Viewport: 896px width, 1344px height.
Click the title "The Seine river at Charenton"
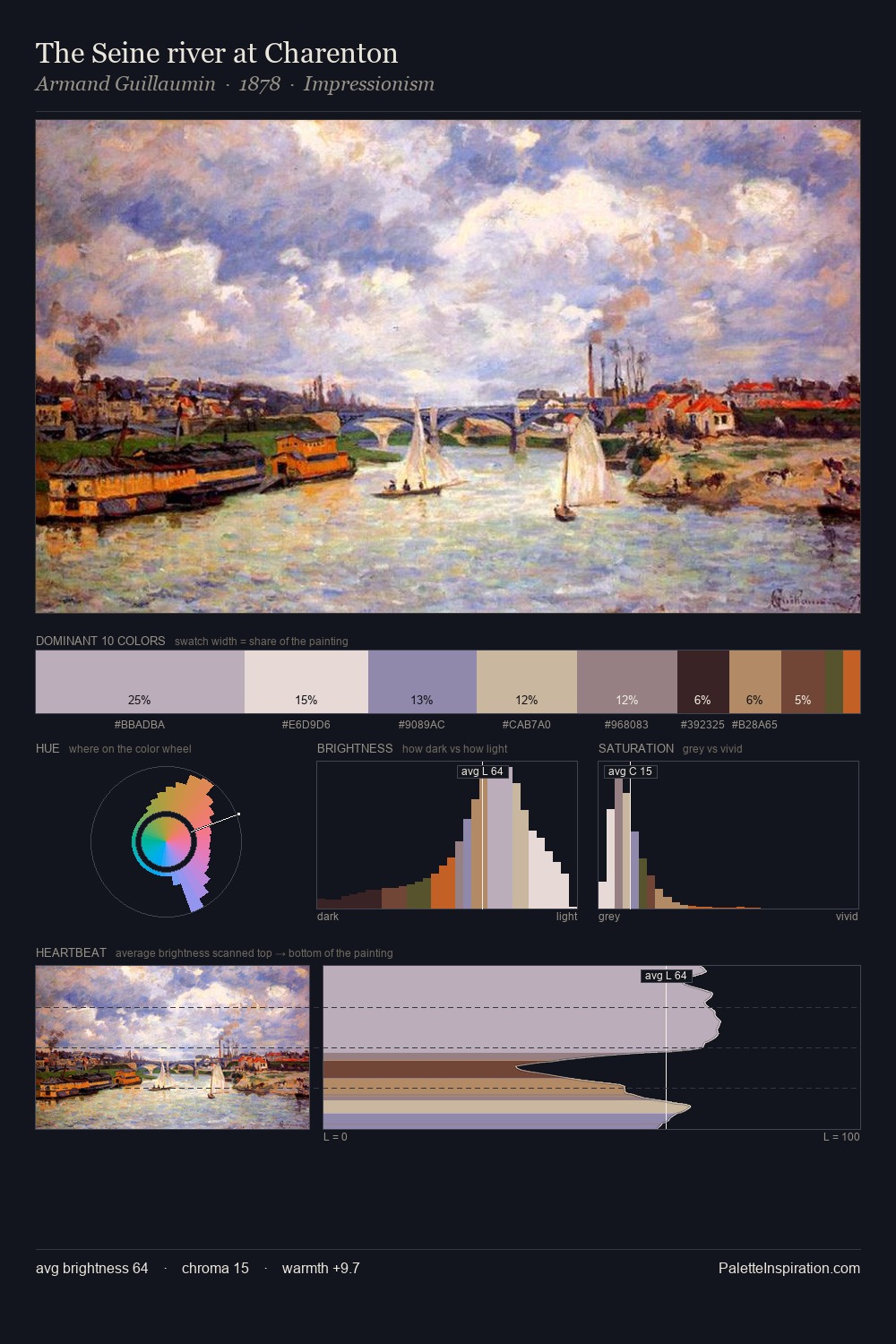click(217, 53)
